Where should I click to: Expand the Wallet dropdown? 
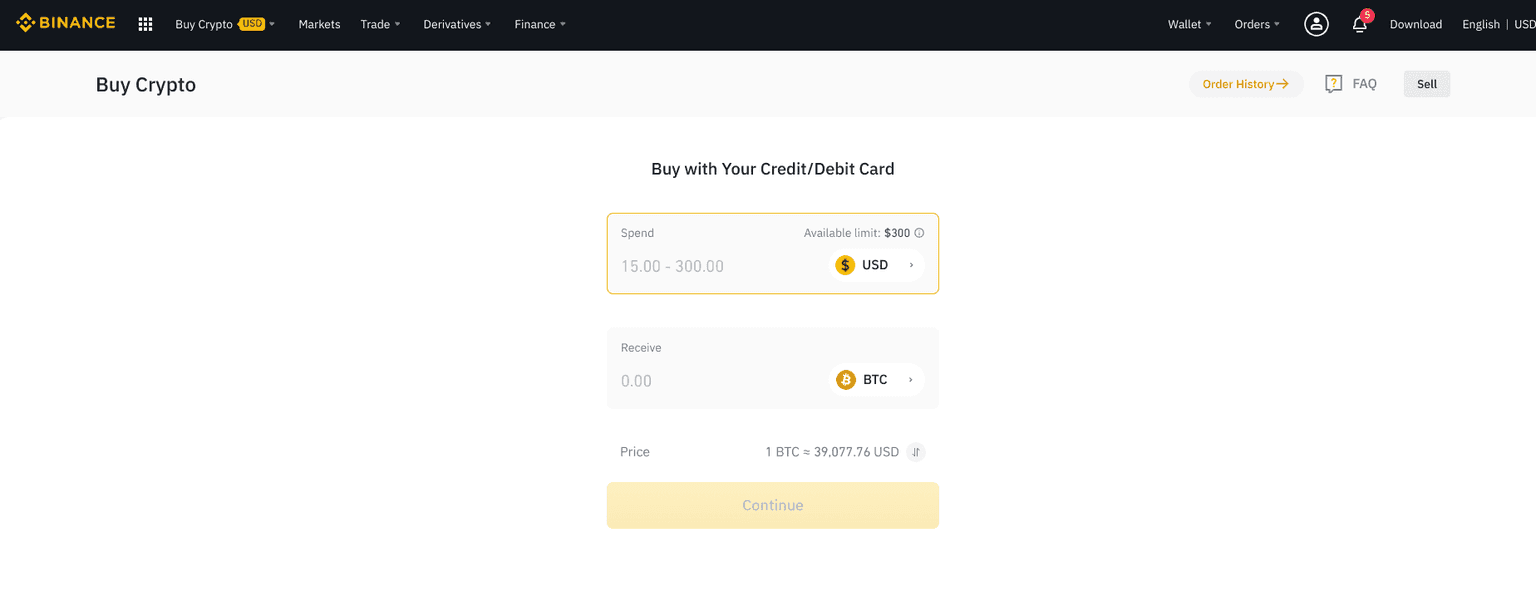point(1189,24)
